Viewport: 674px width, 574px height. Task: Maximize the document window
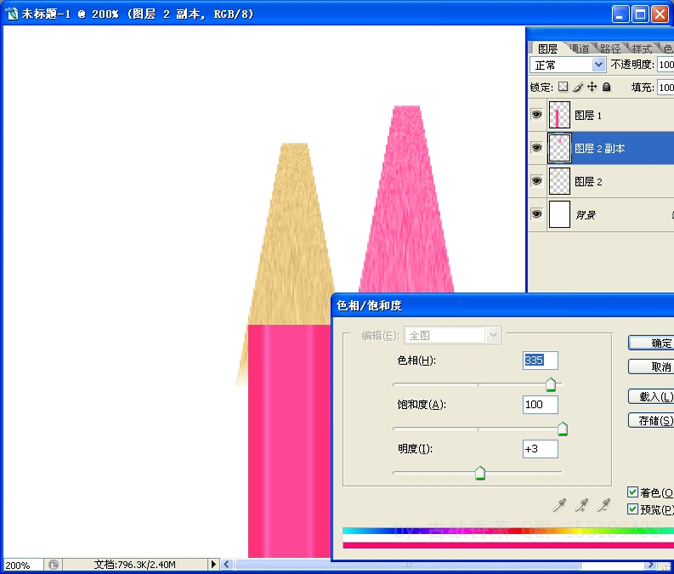click(640, 14)
